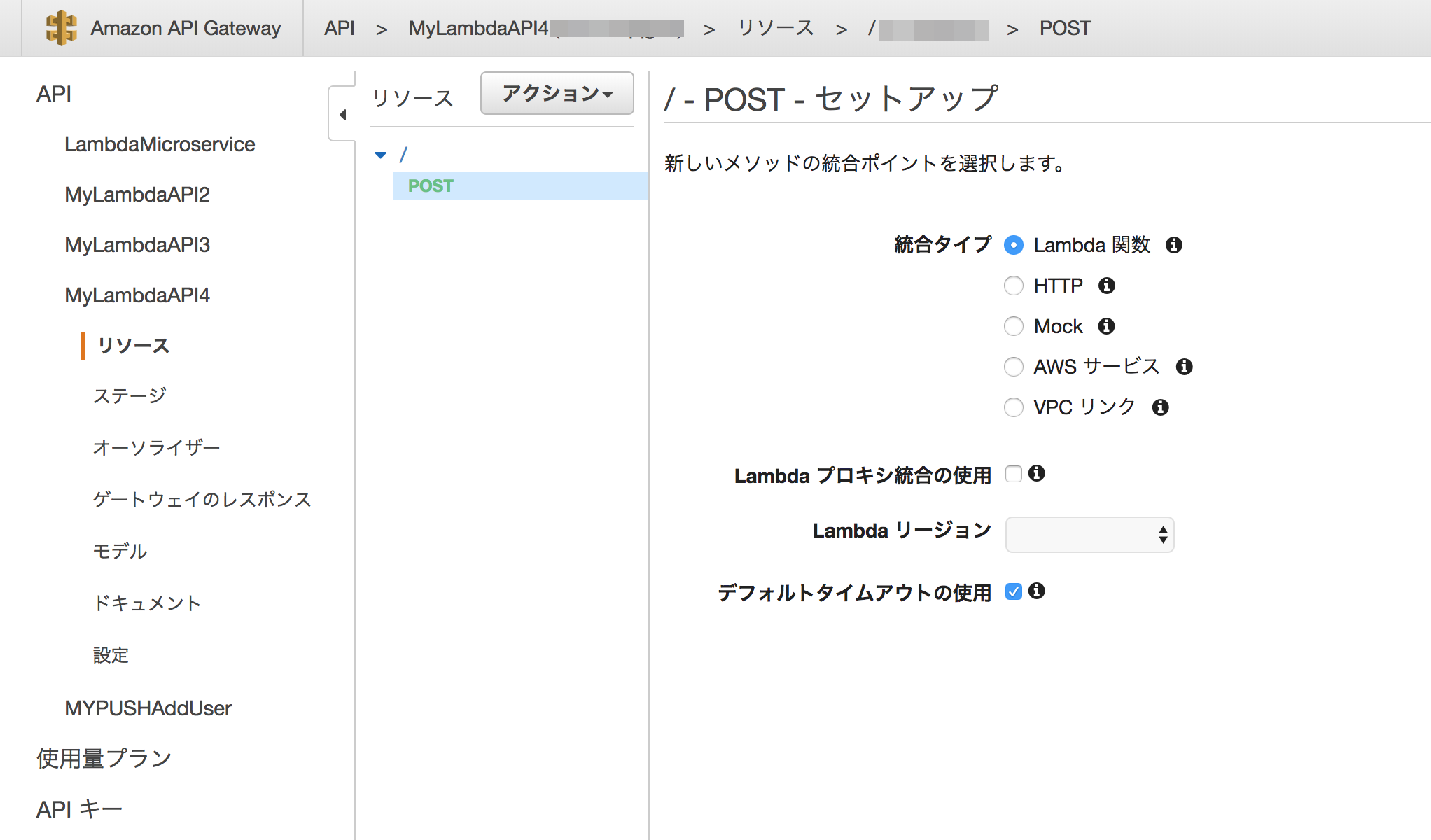Click the Amazon API Gateway logo icon
Image resolution: width=1431 pixels, height=840 pixels.
click(x=61, y=28)
